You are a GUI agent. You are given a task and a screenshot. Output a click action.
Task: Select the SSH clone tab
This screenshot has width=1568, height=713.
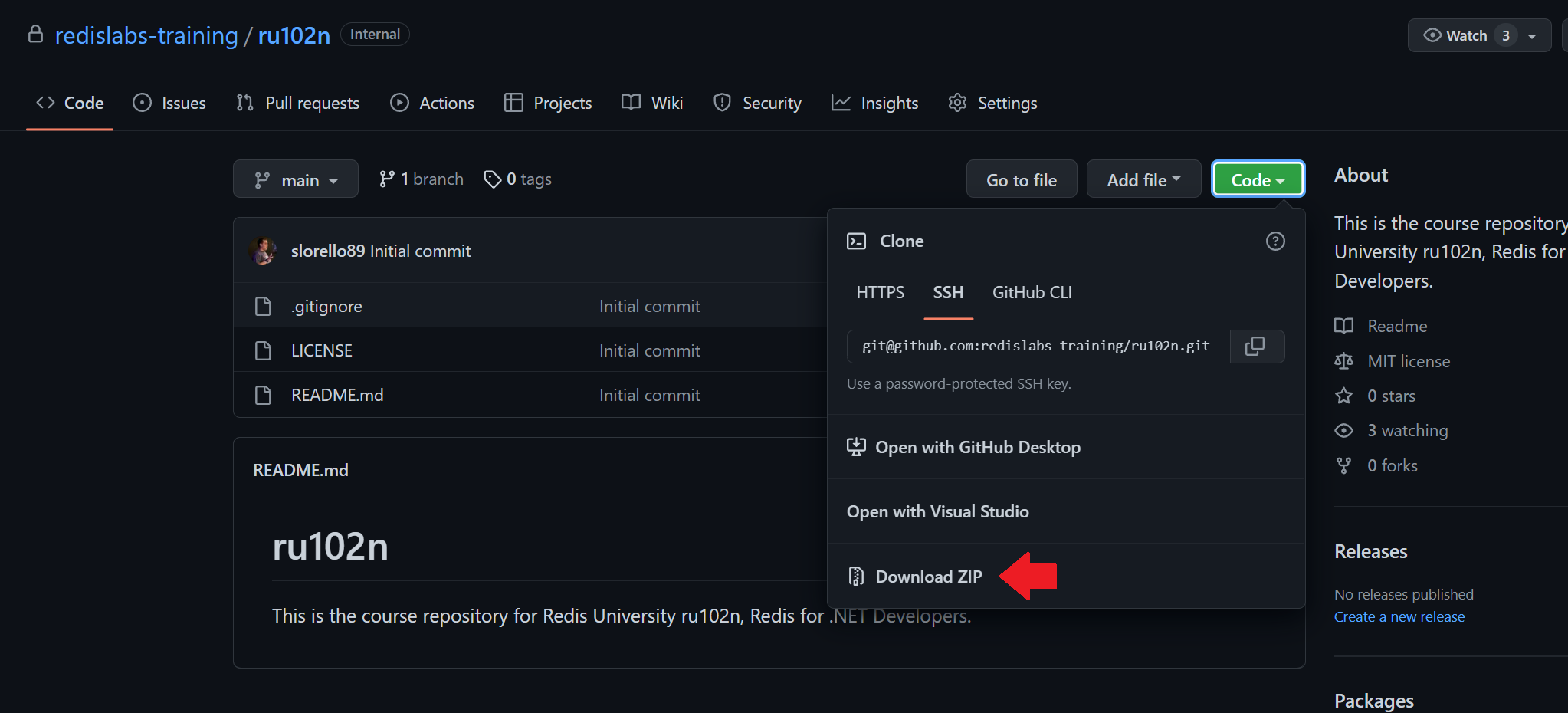point(948,292)
